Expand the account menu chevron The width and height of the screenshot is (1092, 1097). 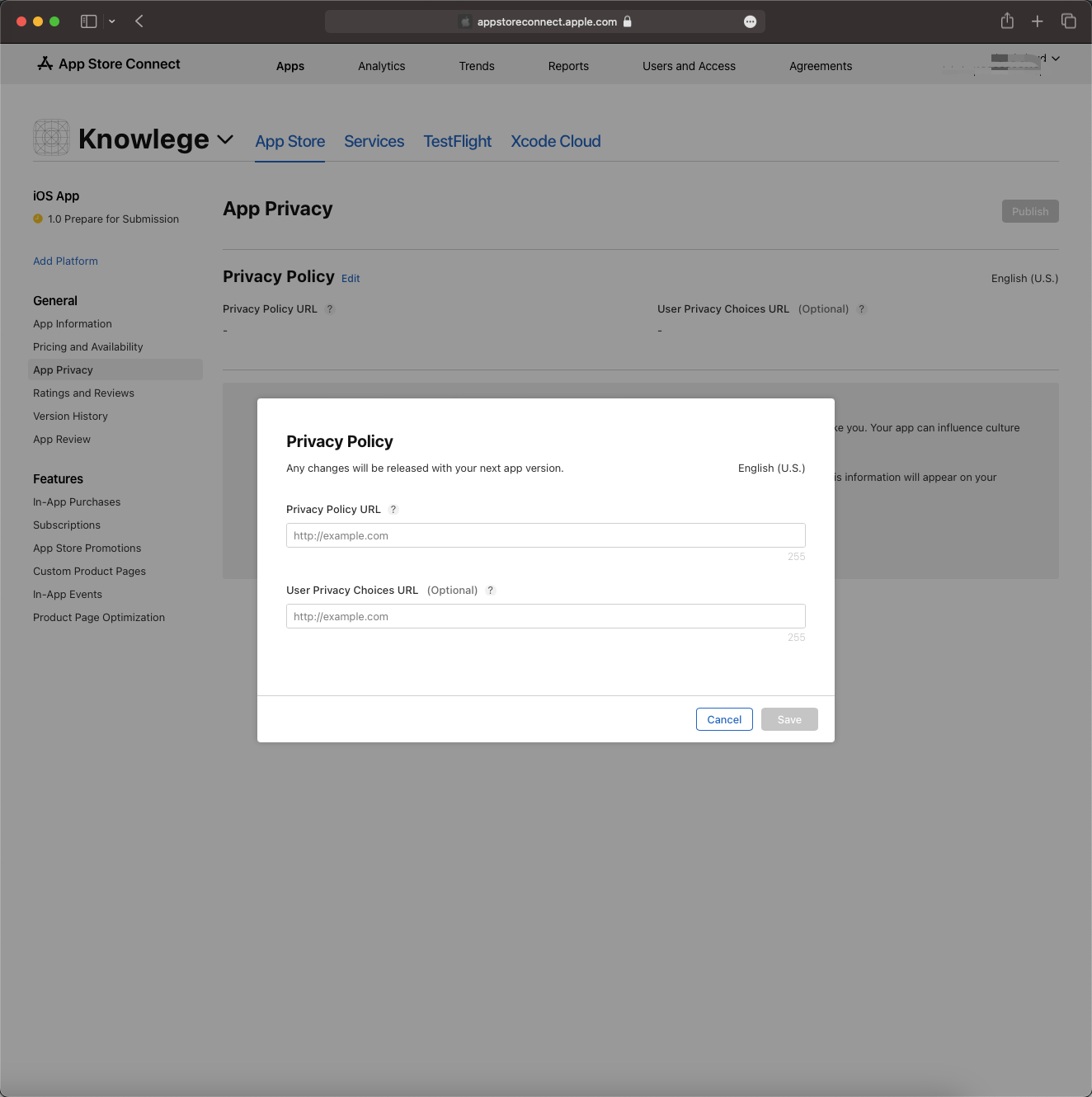(x=1056, y=59)
